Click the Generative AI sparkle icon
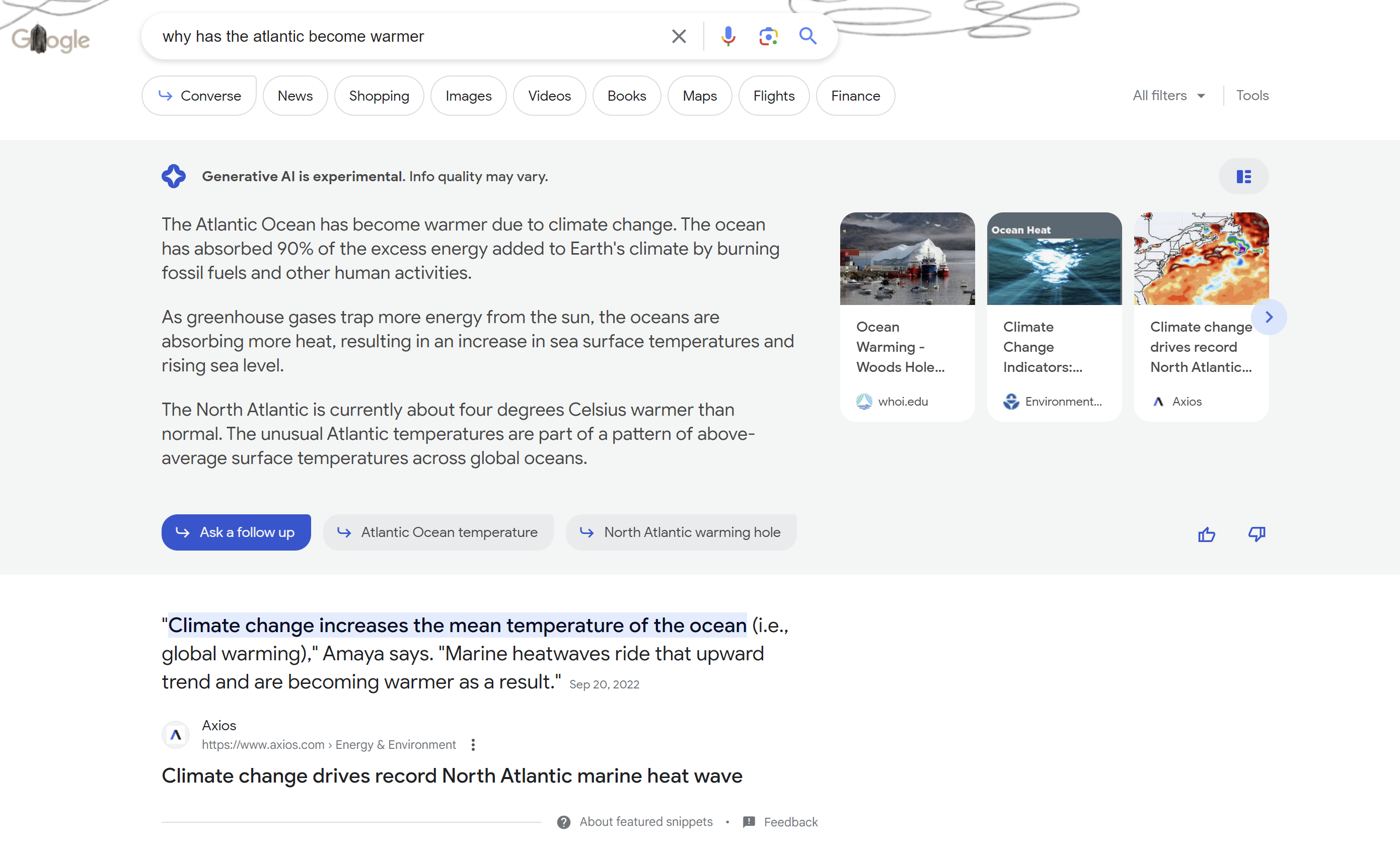 pyautogui.click(x=174, y=176)
